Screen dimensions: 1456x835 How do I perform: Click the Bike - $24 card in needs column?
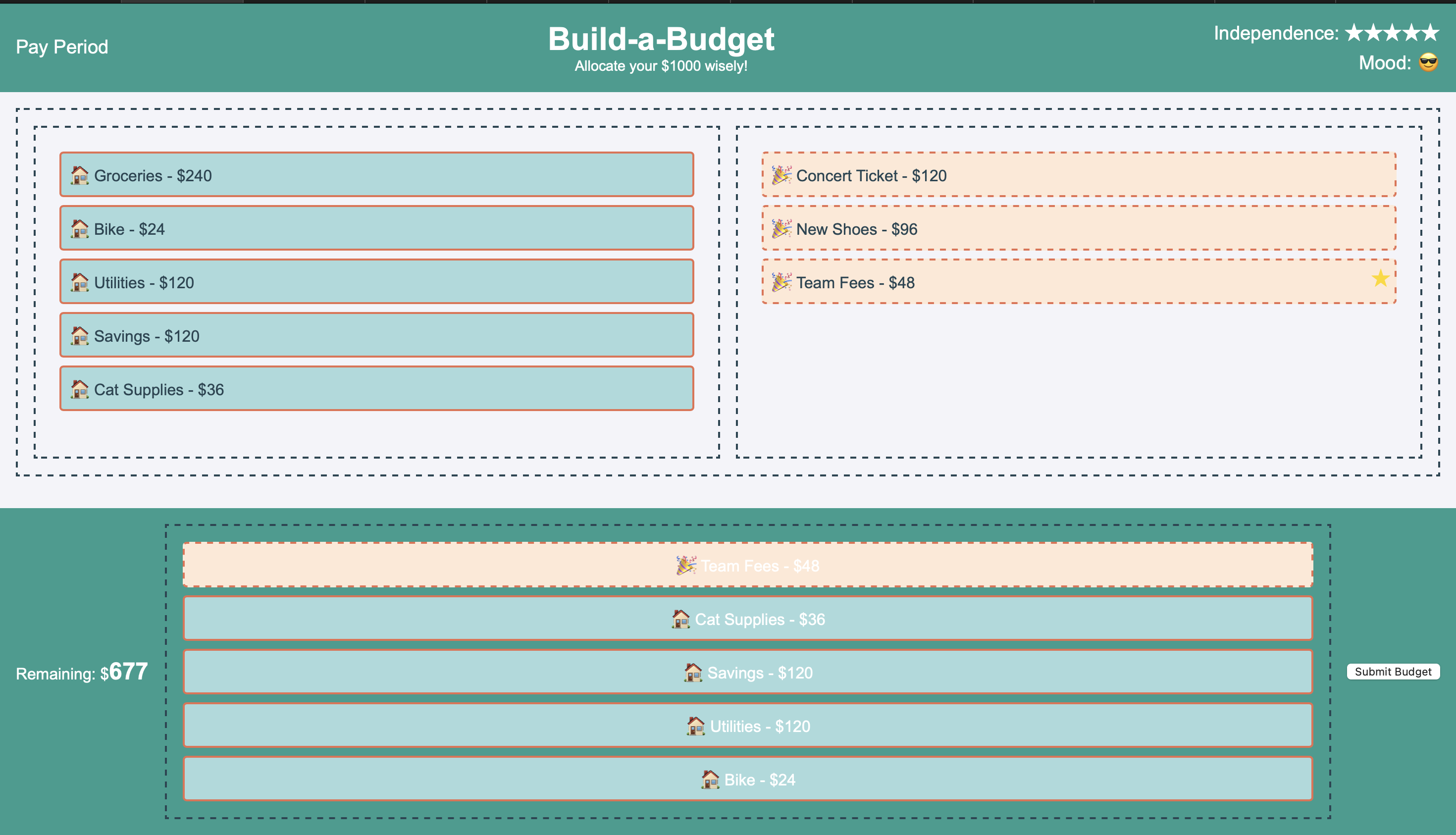(x=377, y=229)
